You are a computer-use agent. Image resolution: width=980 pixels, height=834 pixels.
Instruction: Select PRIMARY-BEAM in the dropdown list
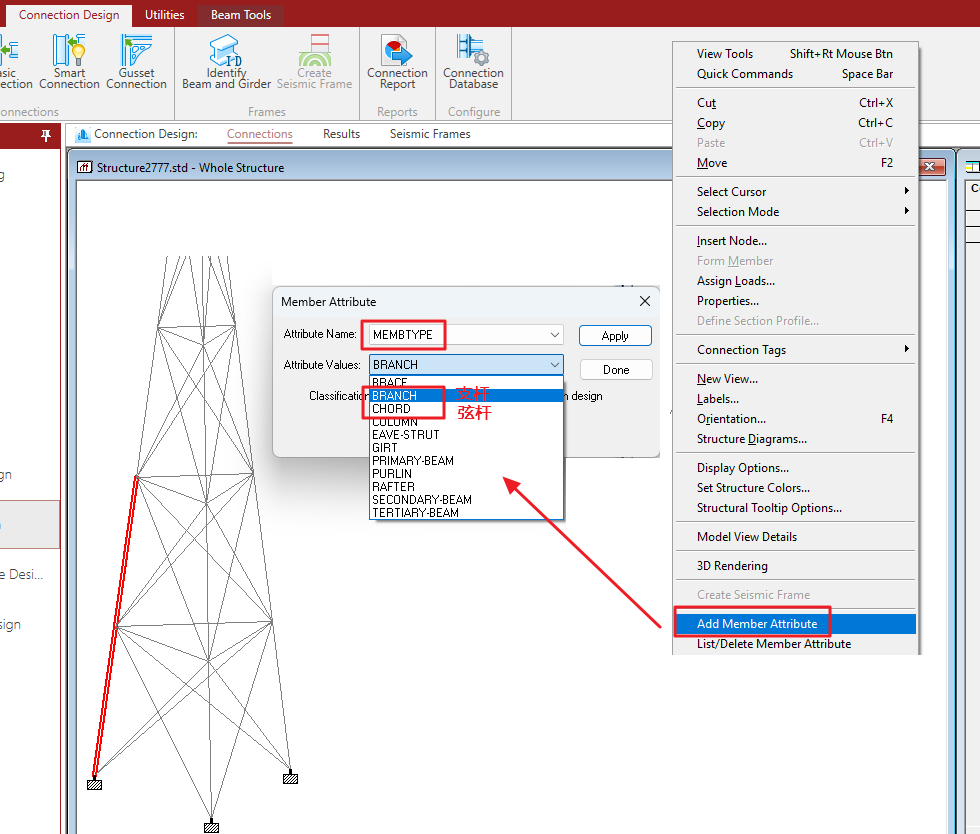[x=412, y=461]
